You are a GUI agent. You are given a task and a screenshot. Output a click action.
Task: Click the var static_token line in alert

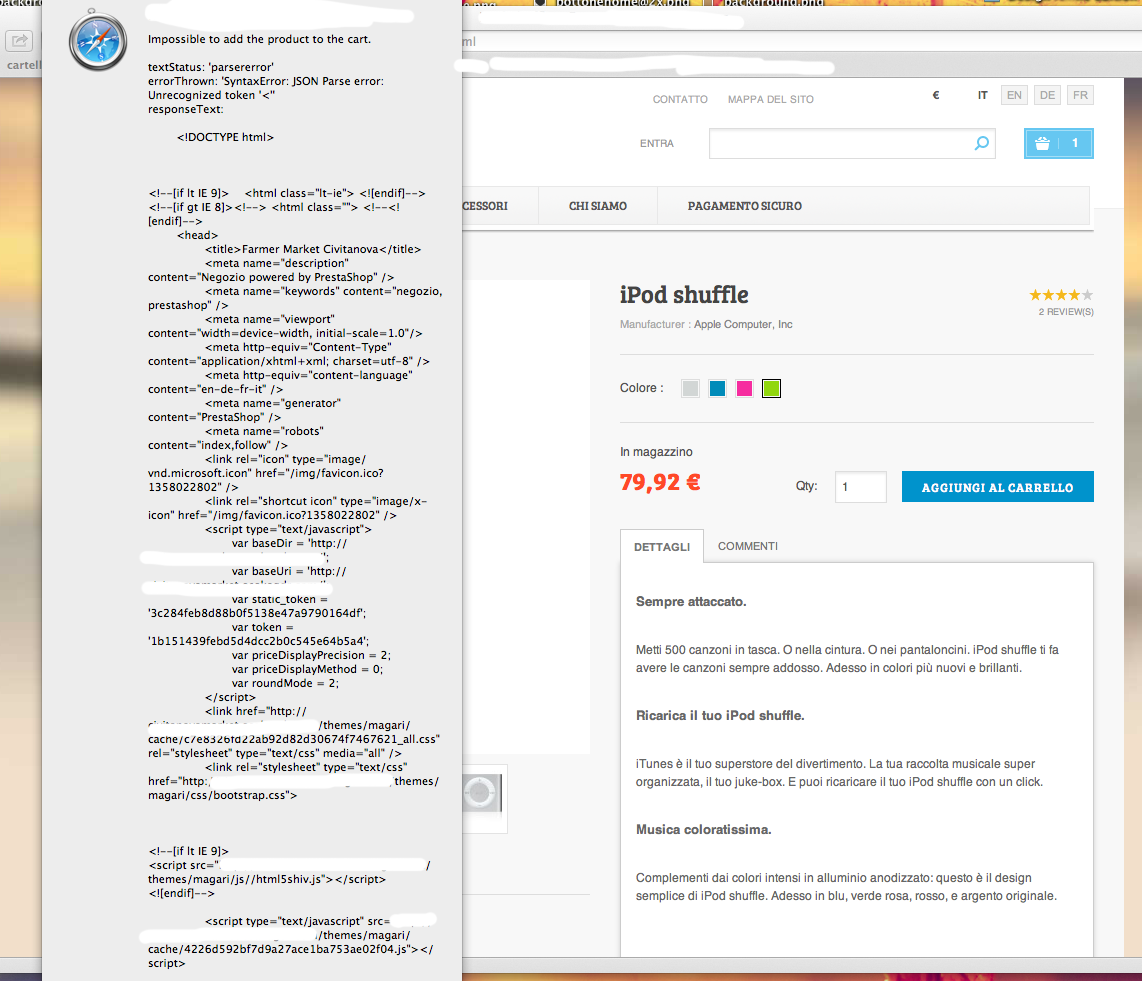click(x=280, y=599)
